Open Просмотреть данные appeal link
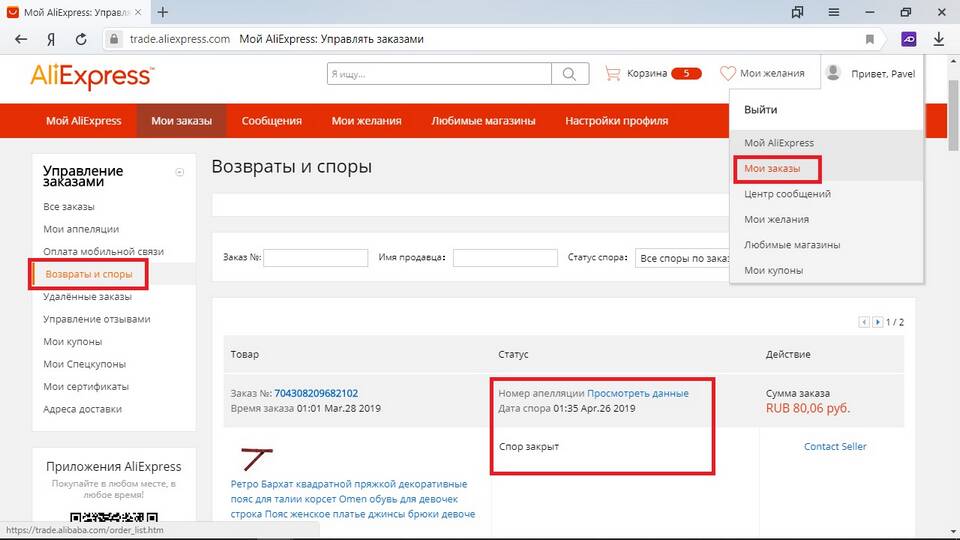 (637, 393)
